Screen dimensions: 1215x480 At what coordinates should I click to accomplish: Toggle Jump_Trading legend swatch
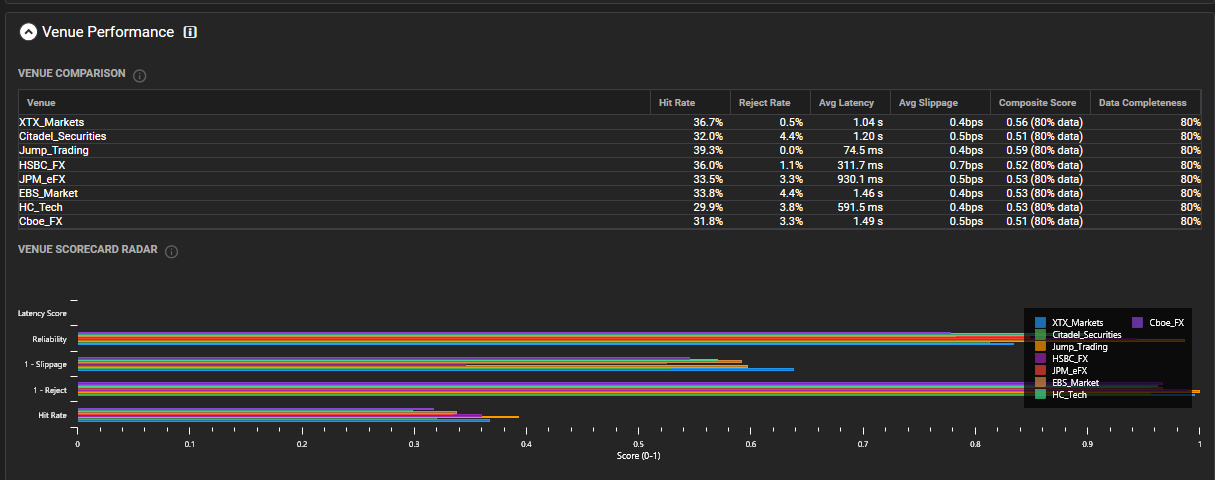(x=1041, y=347)
